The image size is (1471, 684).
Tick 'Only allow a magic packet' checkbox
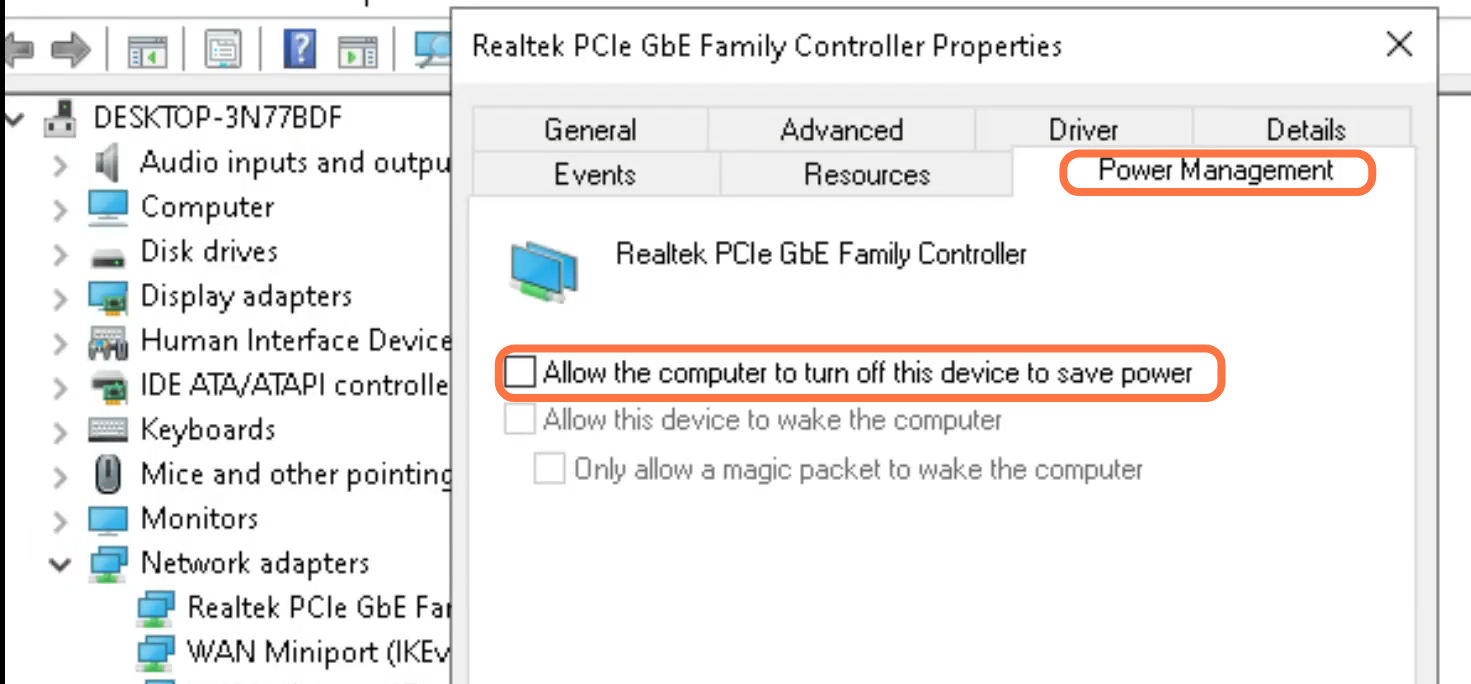click(x=550, y=468)
